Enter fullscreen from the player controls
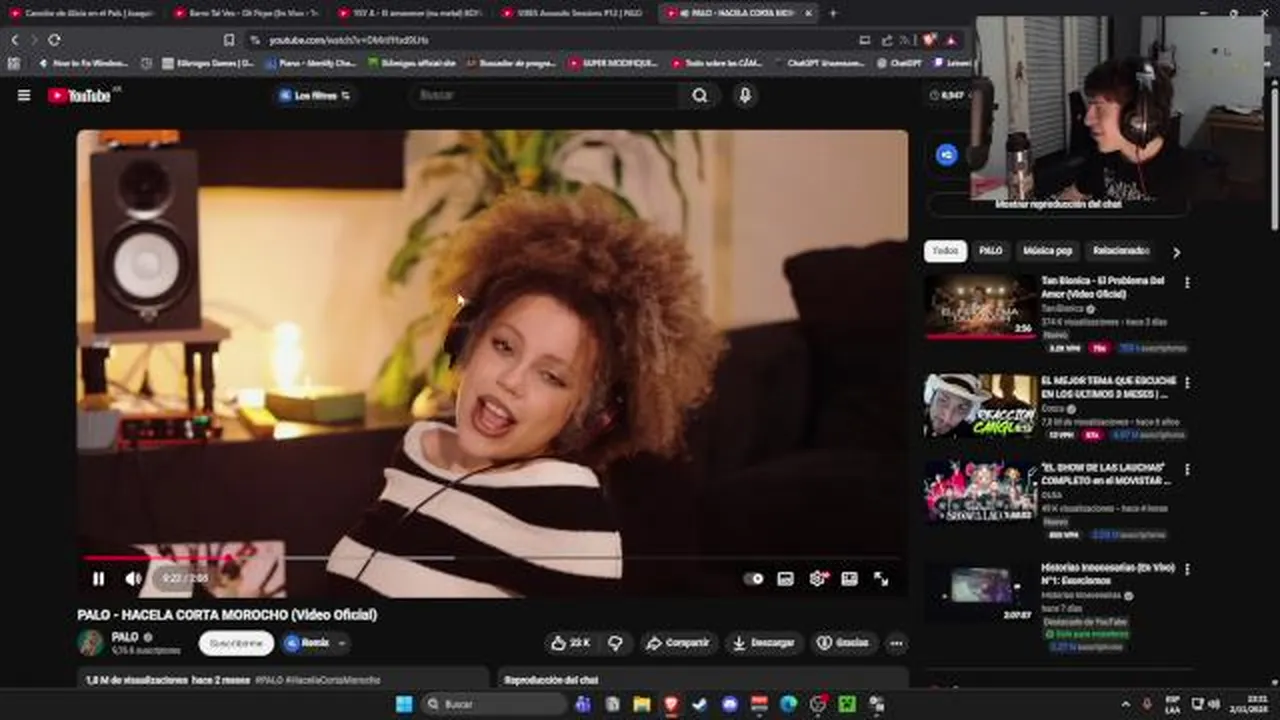 tap(881, 578)
